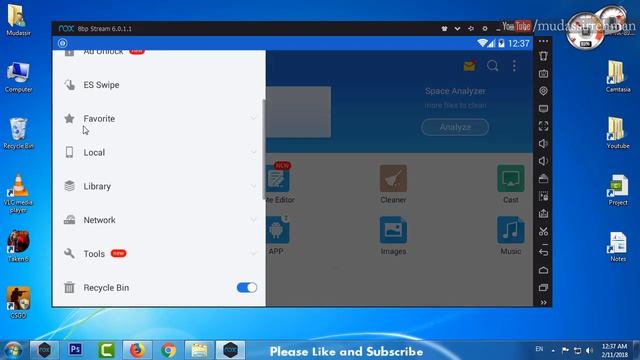Open Photoshop from the taskbar
Image resolution: width=640 pixels, height=360 pixels.
point(76,350)
